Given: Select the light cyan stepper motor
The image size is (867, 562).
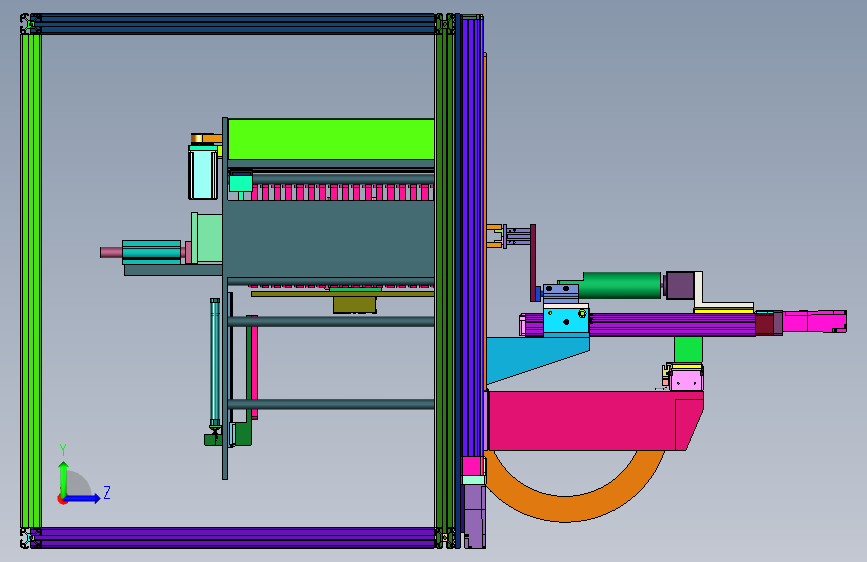Looking at the screenshot, I should 203,172.
